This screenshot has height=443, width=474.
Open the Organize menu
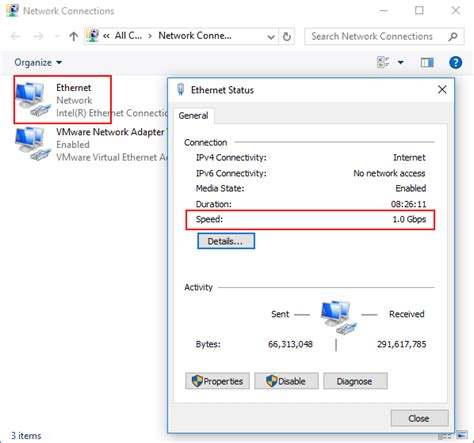click(38, 62)
